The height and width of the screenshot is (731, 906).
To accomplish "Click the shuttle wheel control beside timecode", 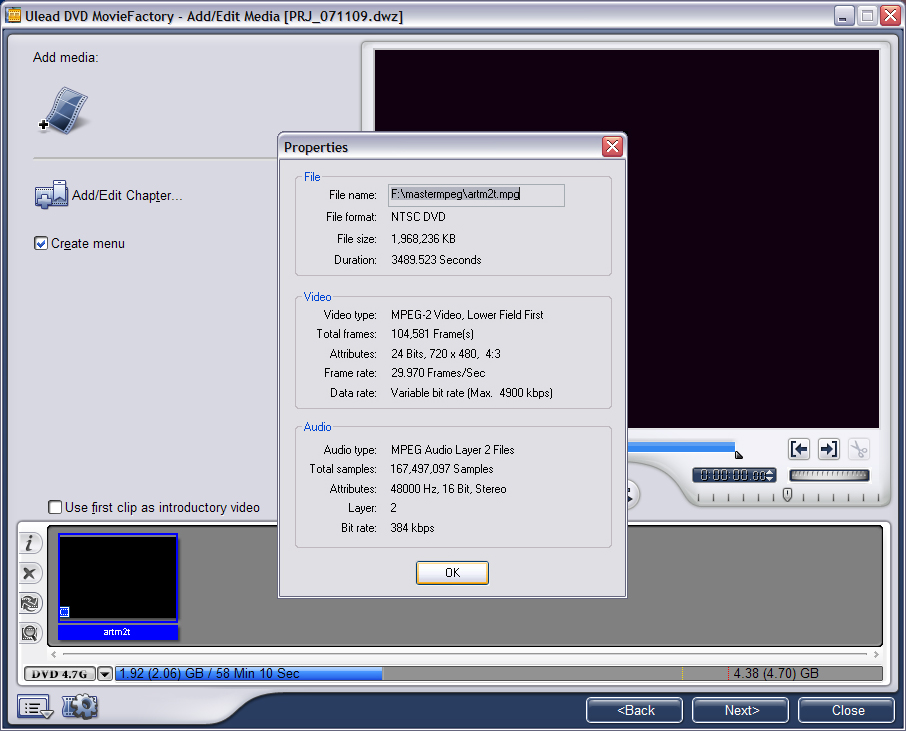I will coord(829,475).
